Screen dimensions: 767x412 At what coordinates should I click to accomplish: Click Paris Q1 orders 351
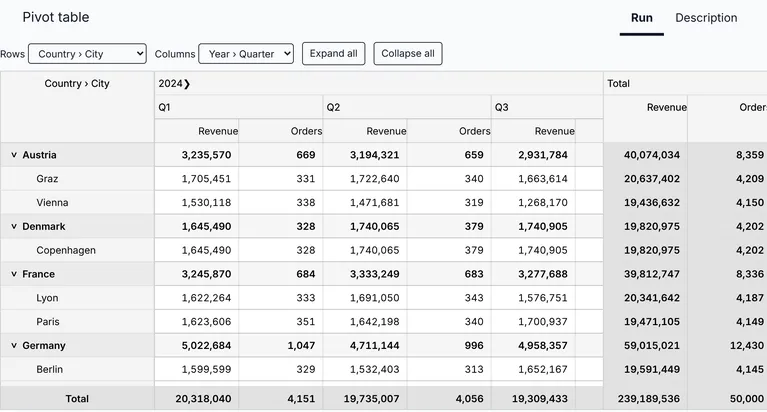click(x=281, y=321)
